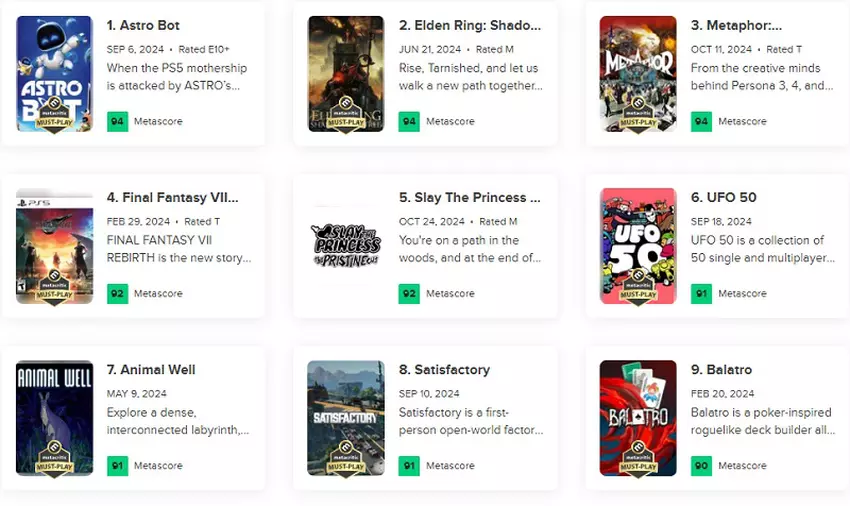Click the Satisfactory 91 Metascore badge
850x506 pixels.
(x=409, y=465)
